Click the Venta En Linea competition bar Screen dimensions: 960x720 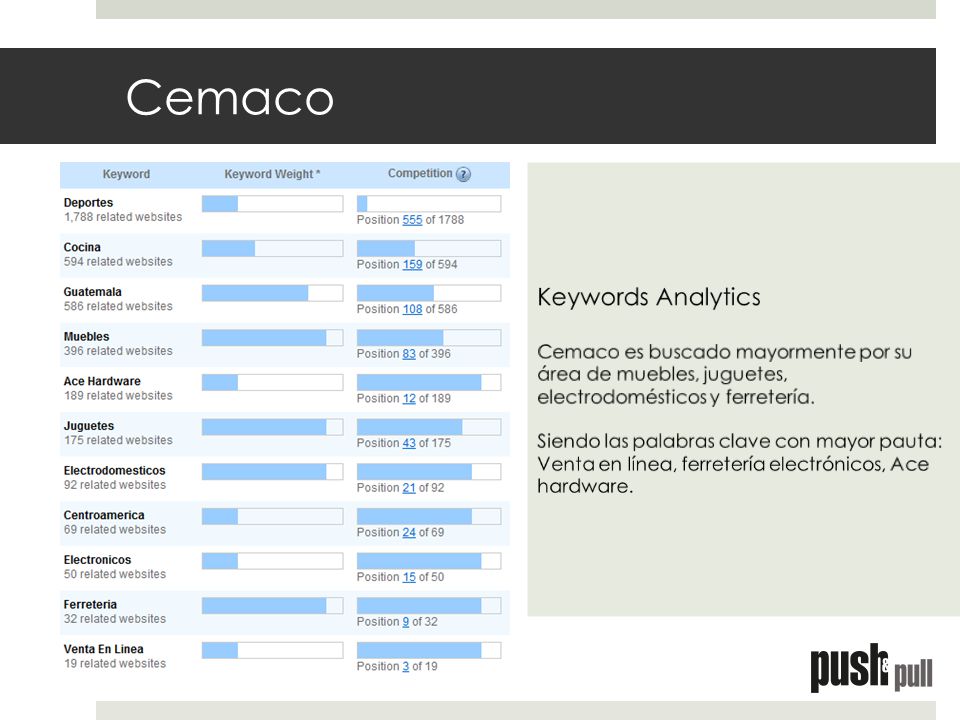[x=429, y=651]
